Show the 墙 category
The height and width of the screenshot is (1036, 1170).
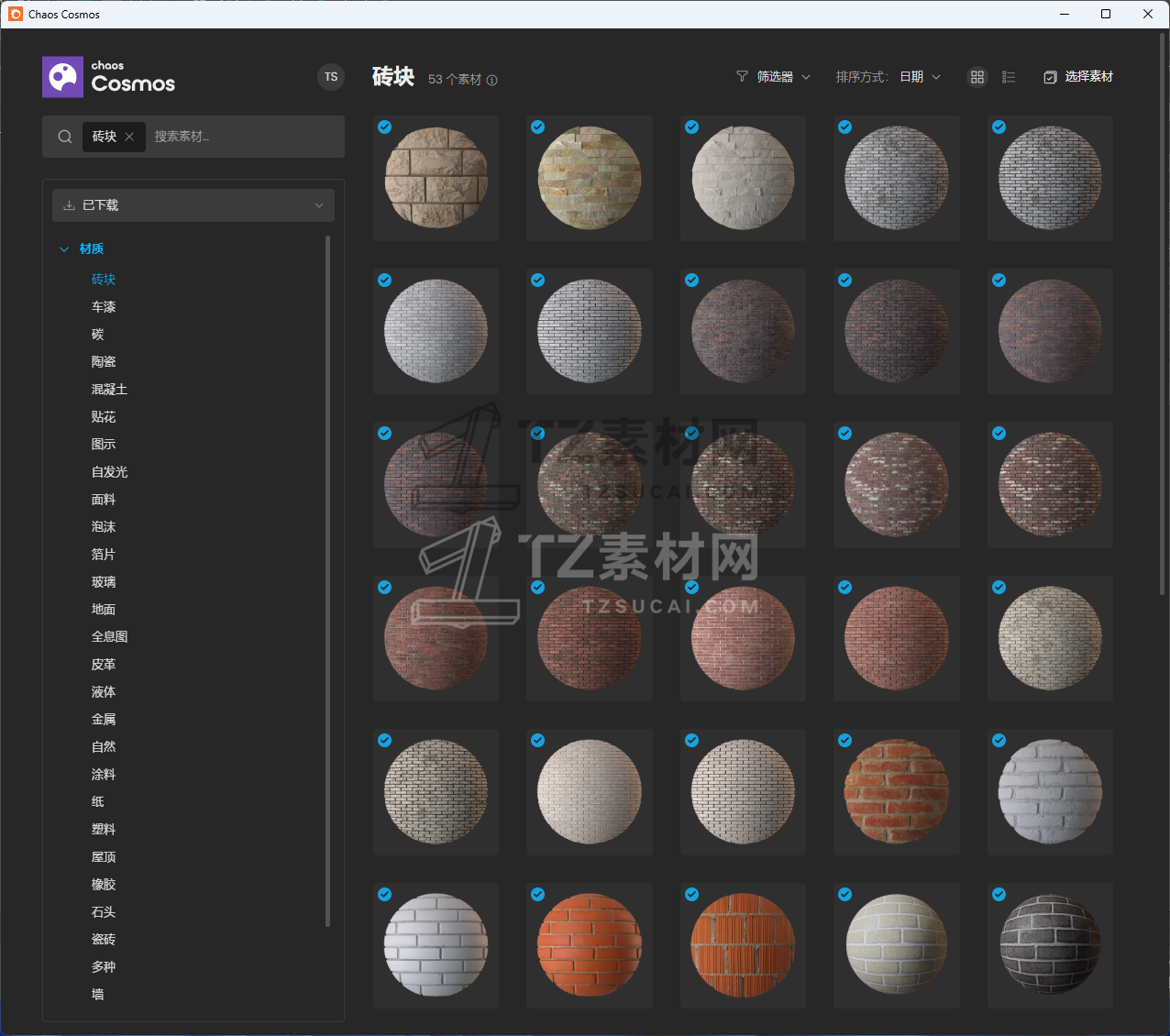point(98,995)
